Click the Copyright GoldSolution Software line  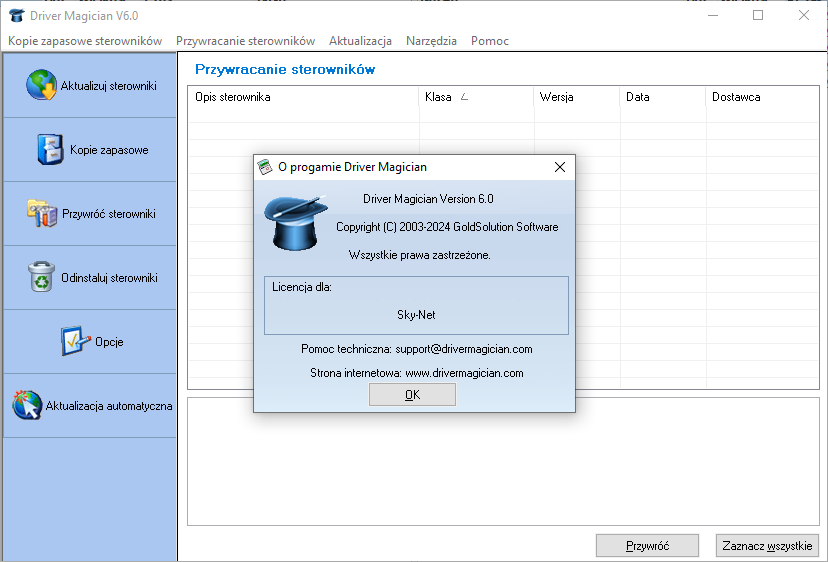point(447,227)
